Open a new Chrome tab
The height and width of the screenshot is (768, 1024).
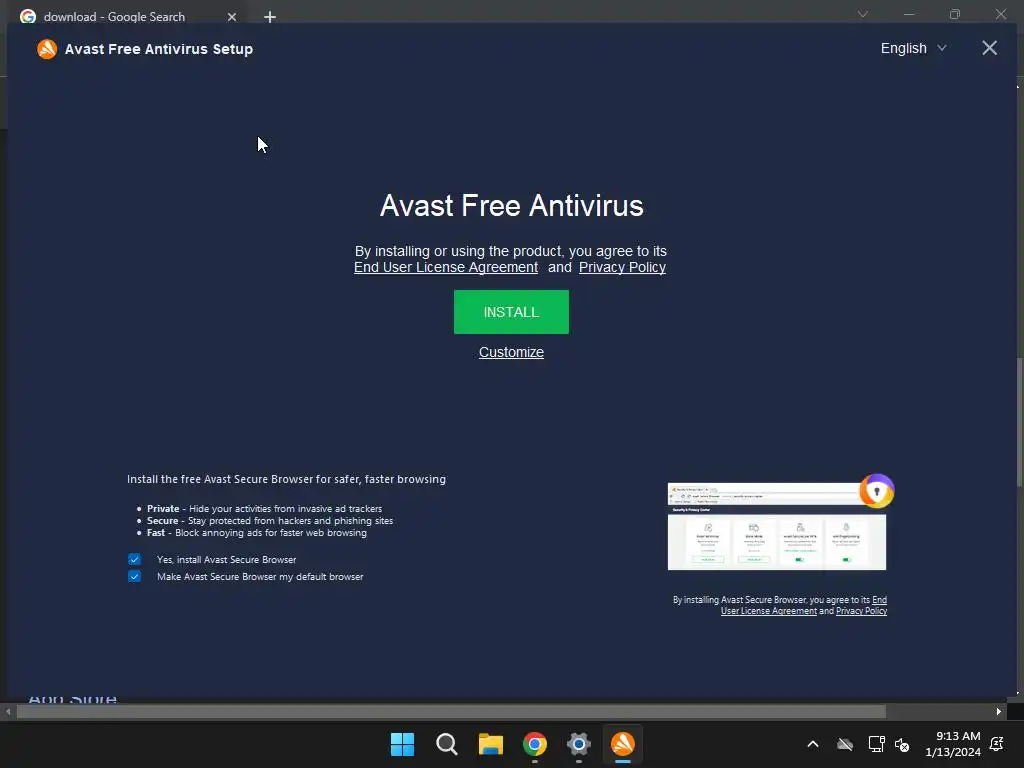point(270,17)
